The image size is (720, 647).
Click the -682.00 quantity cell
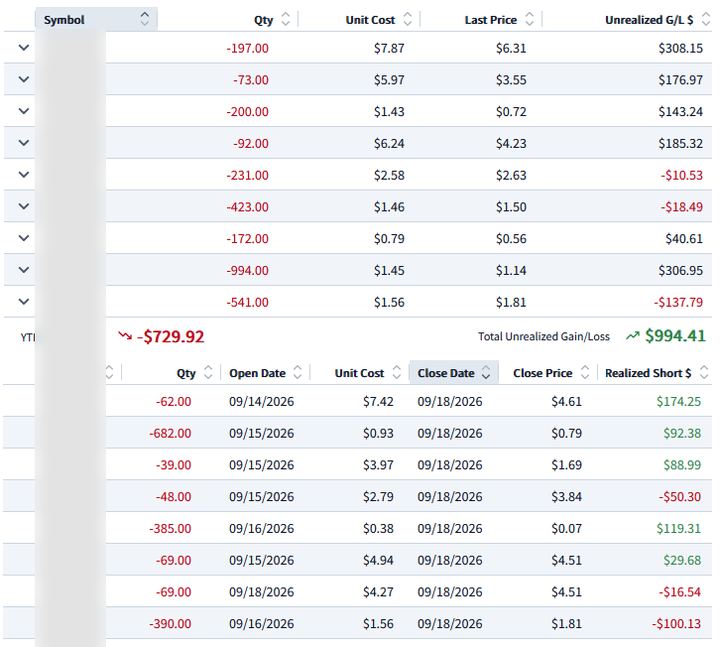coord(170,433)
